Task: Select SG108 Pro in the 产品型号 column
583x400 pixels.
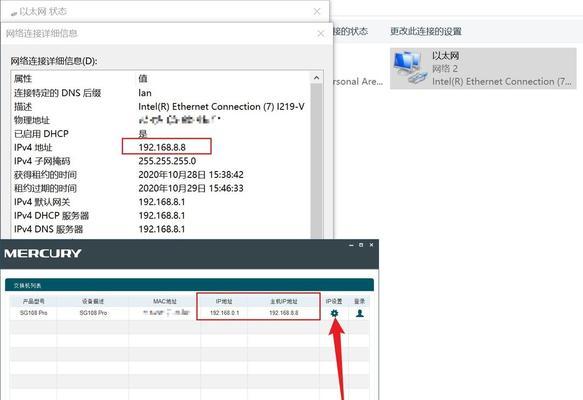Action: pos(33,313)
